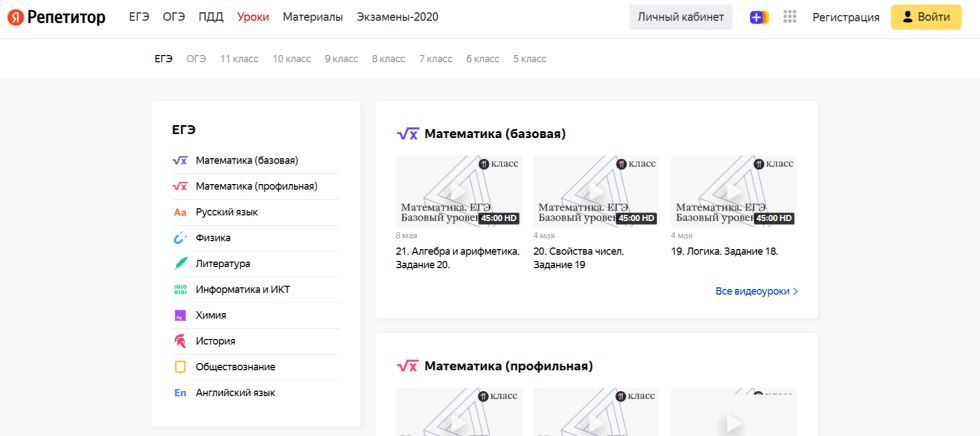Click the История helmet icon
Viewport: 980px width, 436px height.
(180, 341)
